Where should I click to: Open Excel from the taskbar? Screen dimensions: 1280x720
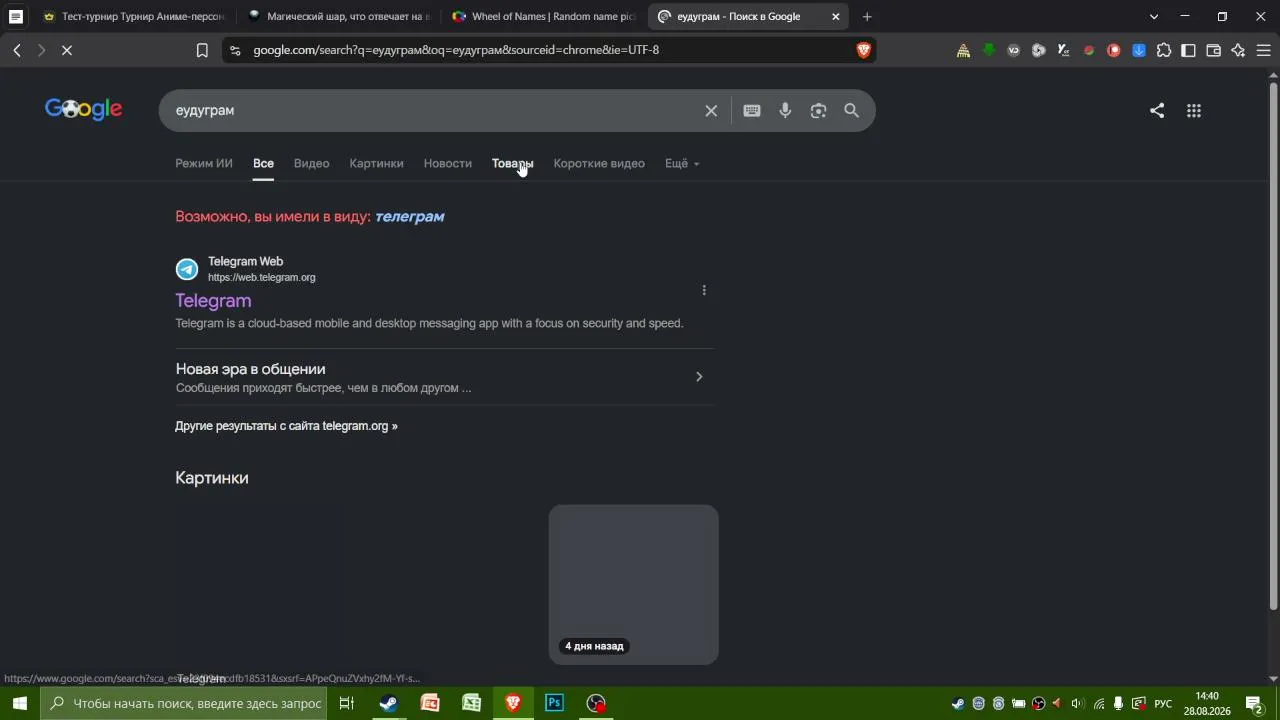click(471, 703)
